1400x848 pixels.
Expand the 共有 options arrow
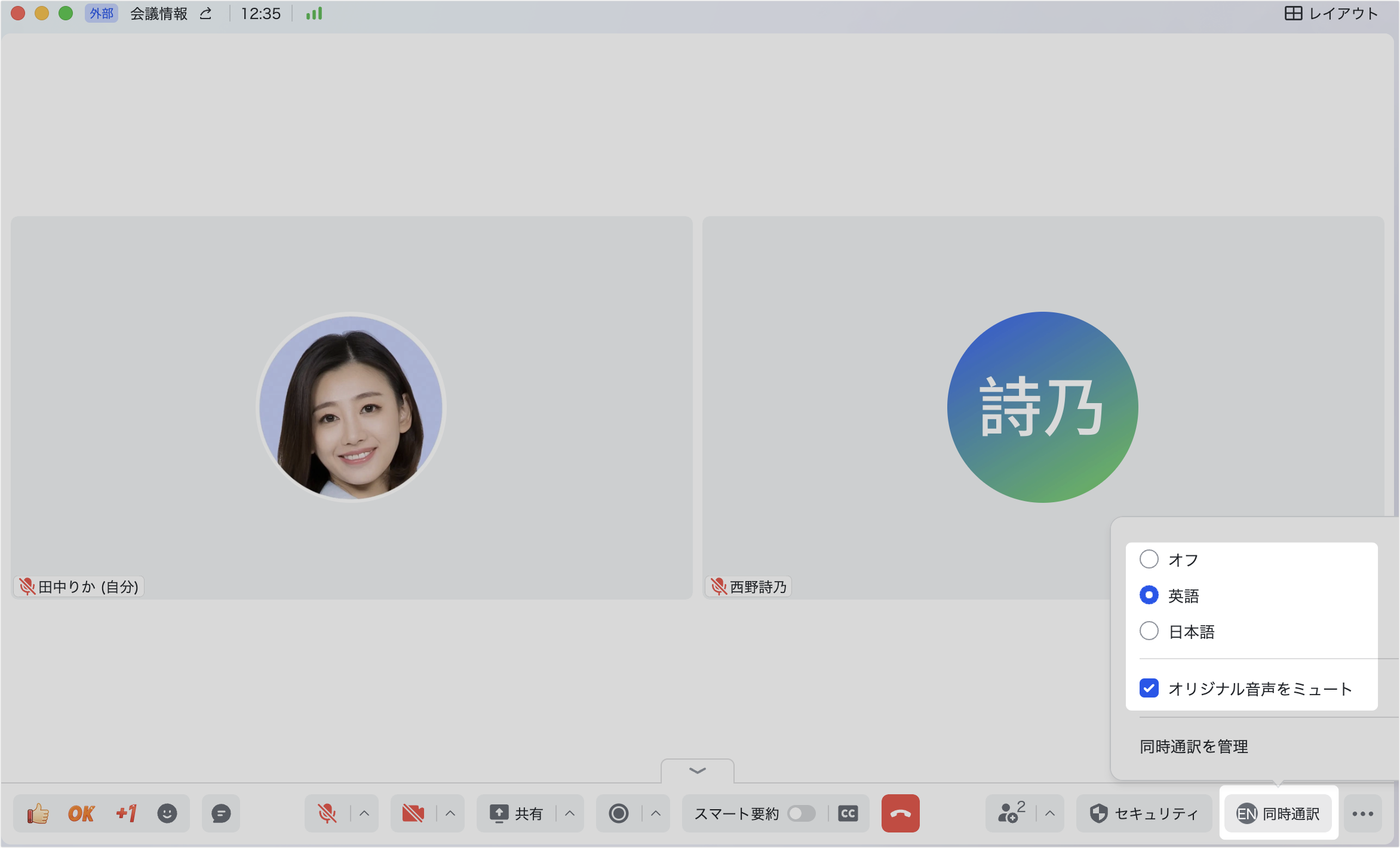pos(570,813)
